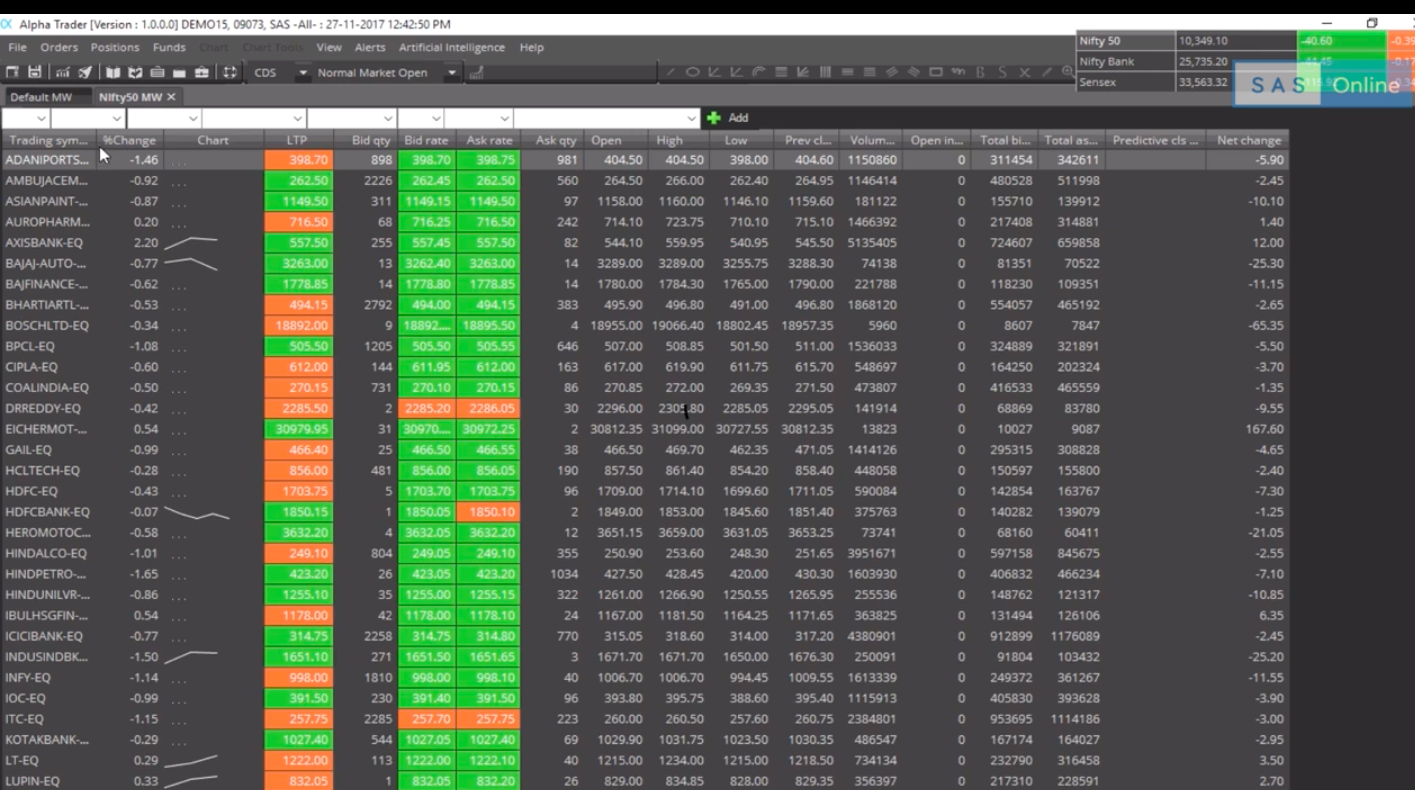Click the pencil icon beside the magnifier
Viewport: 1415px width, 790px height.
coord(1047,72)
